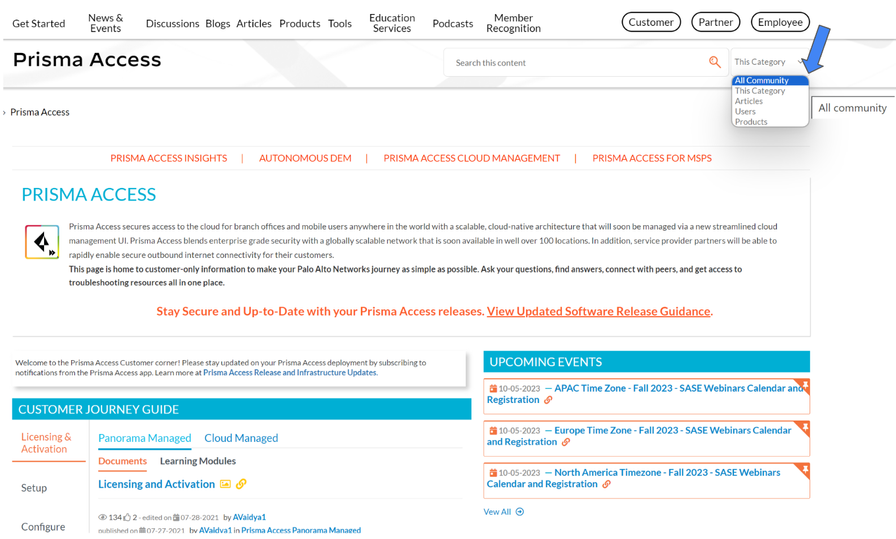
Task: Open Get Started menu
Action: 39,23
